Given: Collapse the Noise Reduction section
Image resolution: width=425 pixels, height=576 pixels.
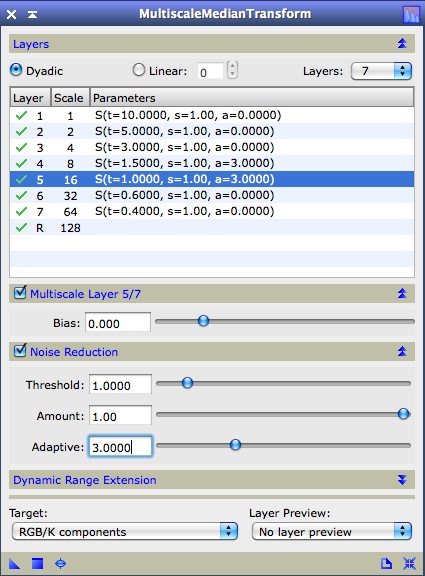Looking at the screenshot, I should (402, 352).
